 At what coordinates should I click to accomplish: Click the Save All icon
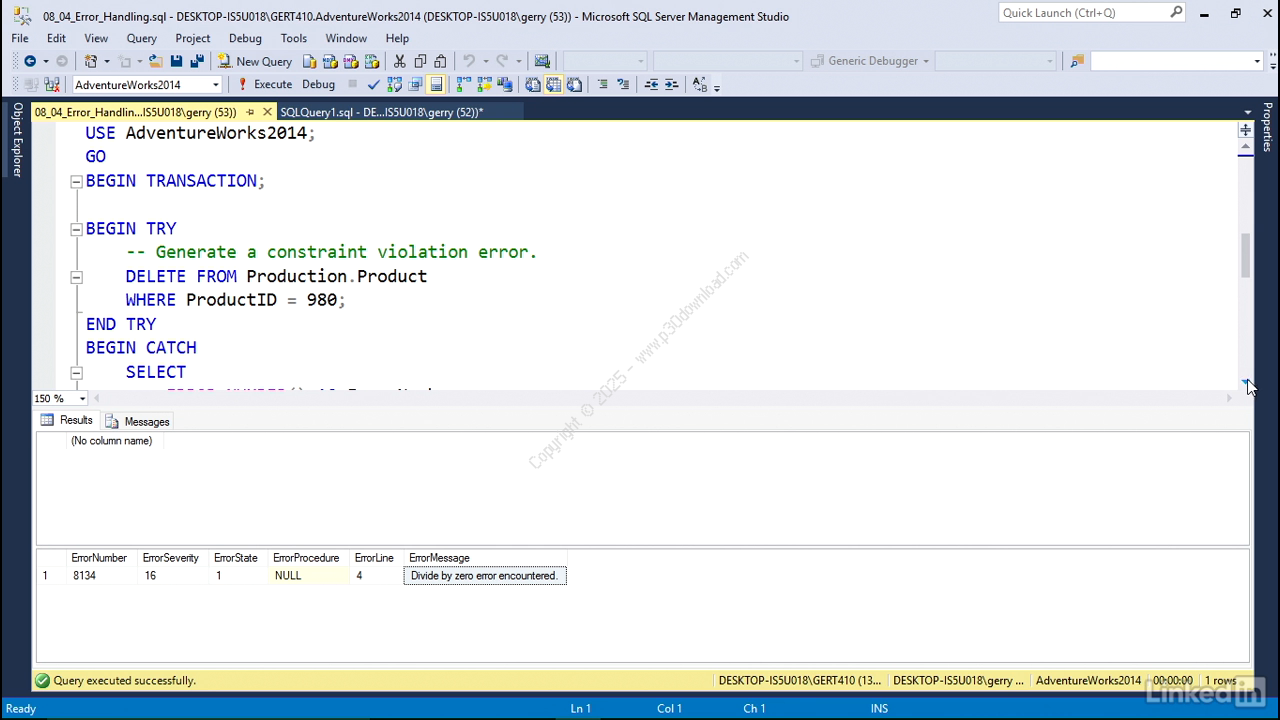pyautogui.click(x=197, y=61)
